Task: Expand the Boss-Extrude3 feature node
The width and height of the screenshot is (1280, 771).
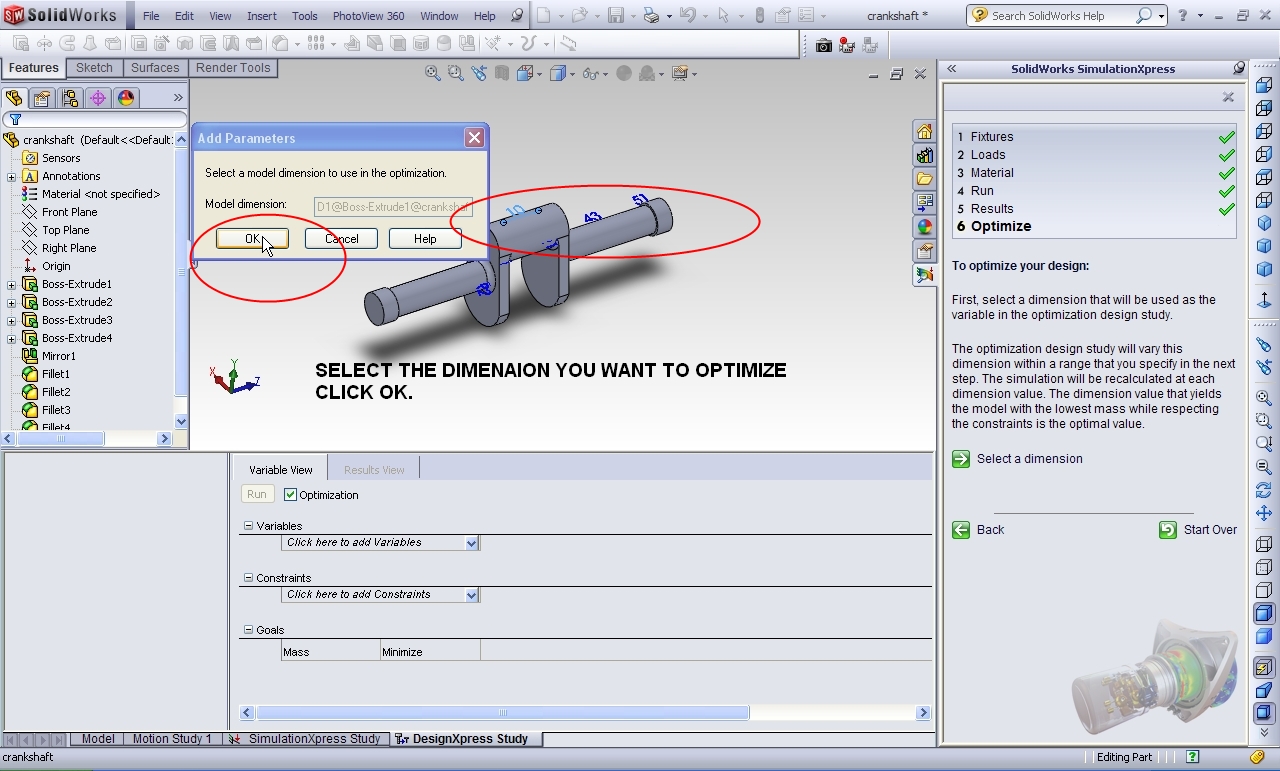Action: [12, 321]
